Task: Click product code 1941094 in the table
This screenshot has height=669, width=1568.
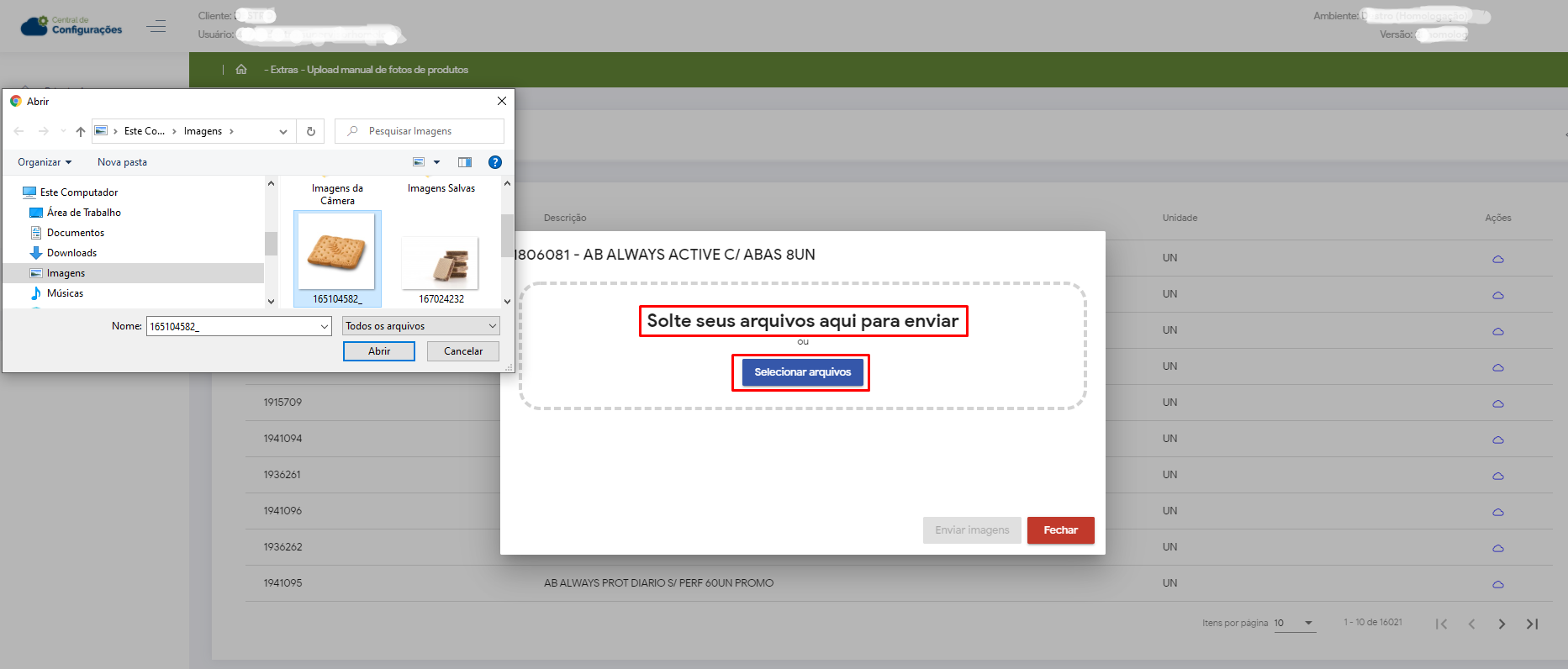Action: pos(282,439)
